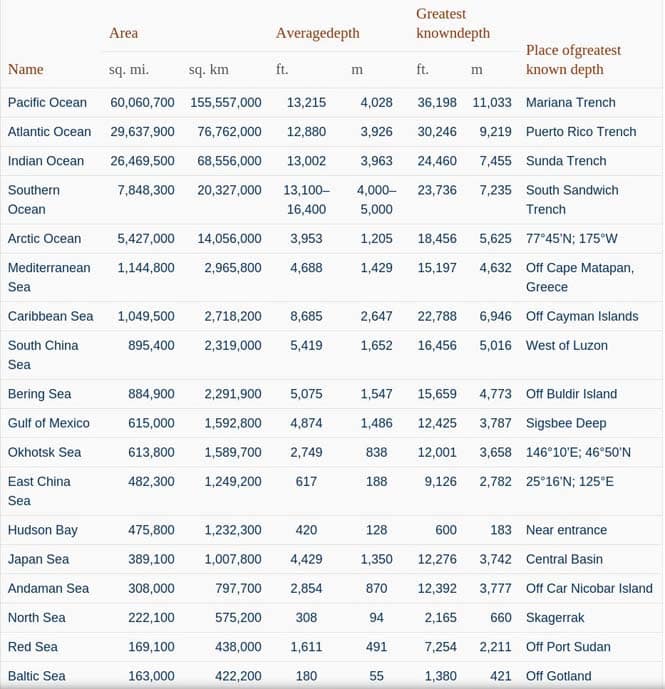Click the Place ofgreatest known depth header
This screenshot has width=665, height=689.
(x=573, y=60)
